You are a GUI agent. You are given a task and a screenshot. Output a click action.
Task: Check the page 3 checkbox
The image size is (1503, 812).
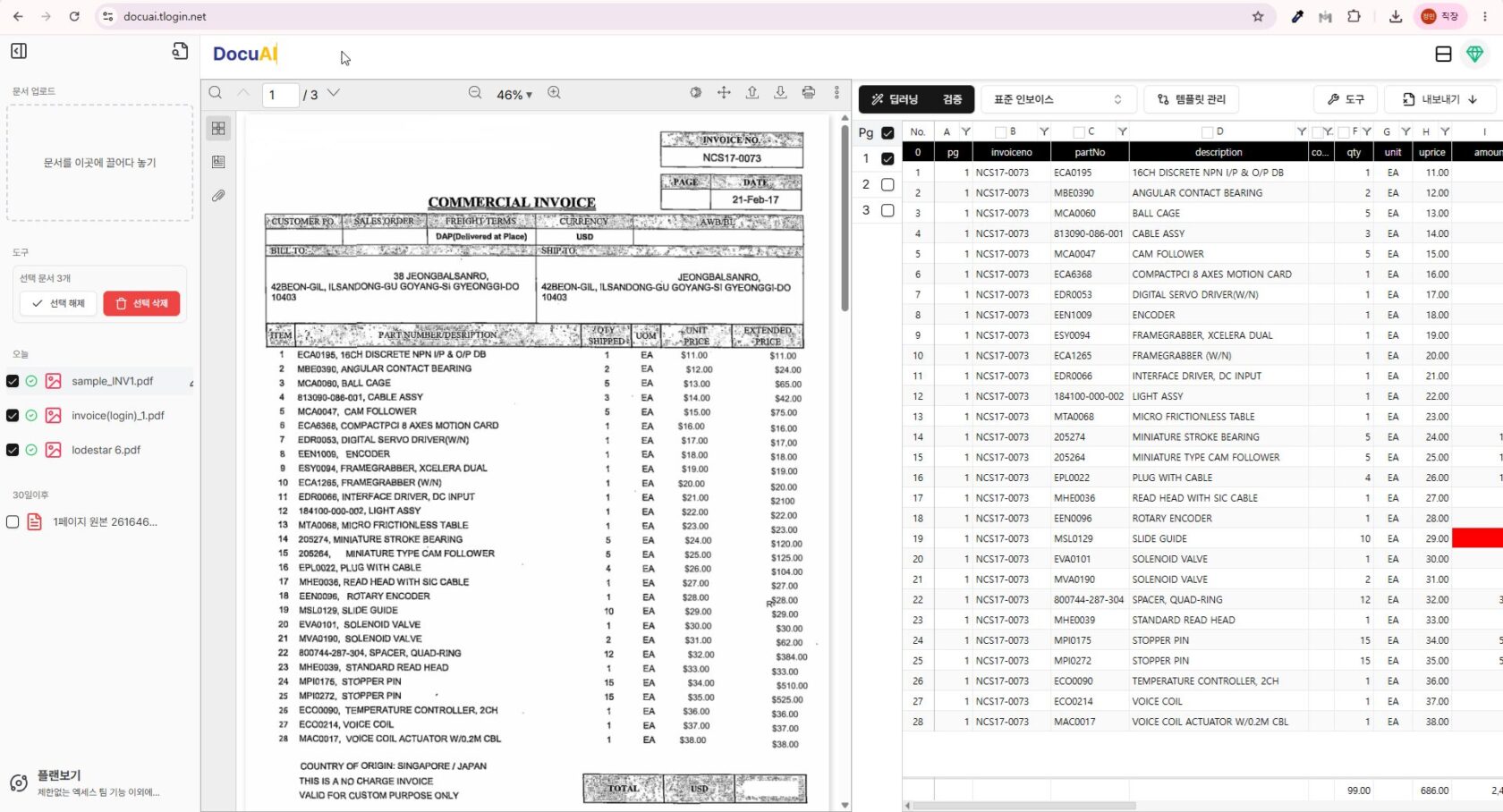(x=887, y=210)
